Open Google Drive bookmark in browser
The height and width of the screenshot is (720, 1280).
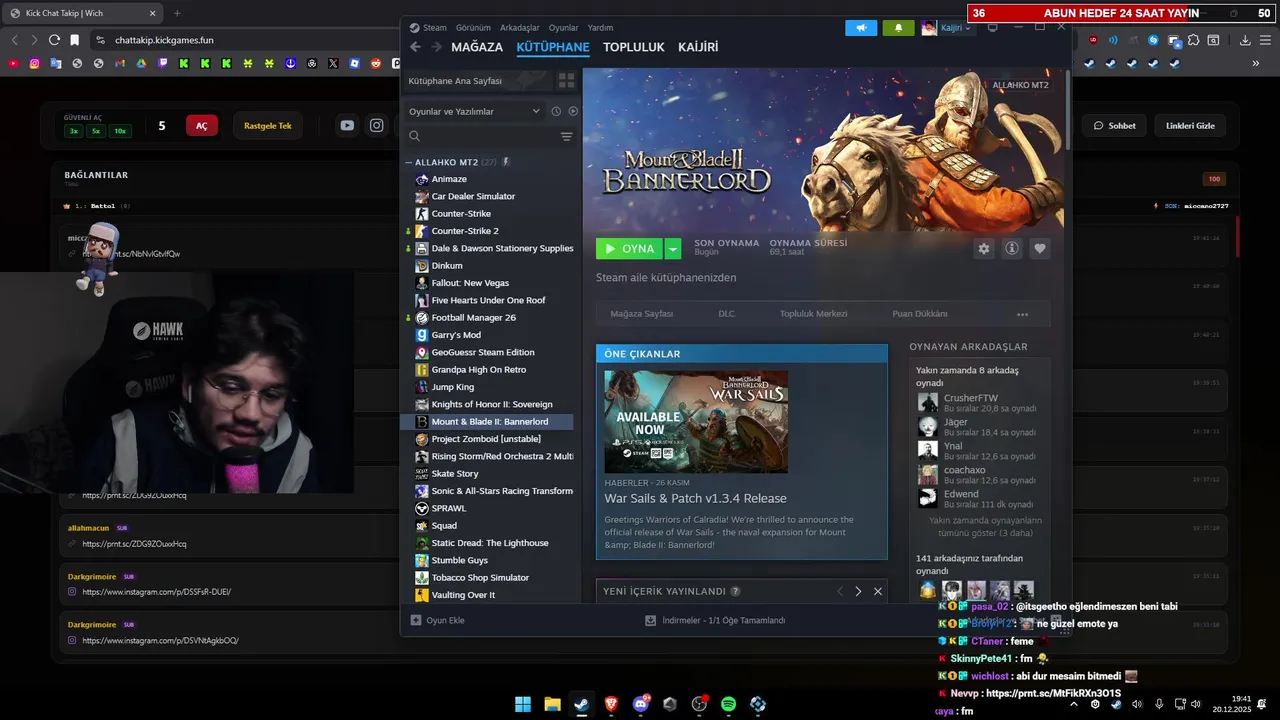coord(141,63)
